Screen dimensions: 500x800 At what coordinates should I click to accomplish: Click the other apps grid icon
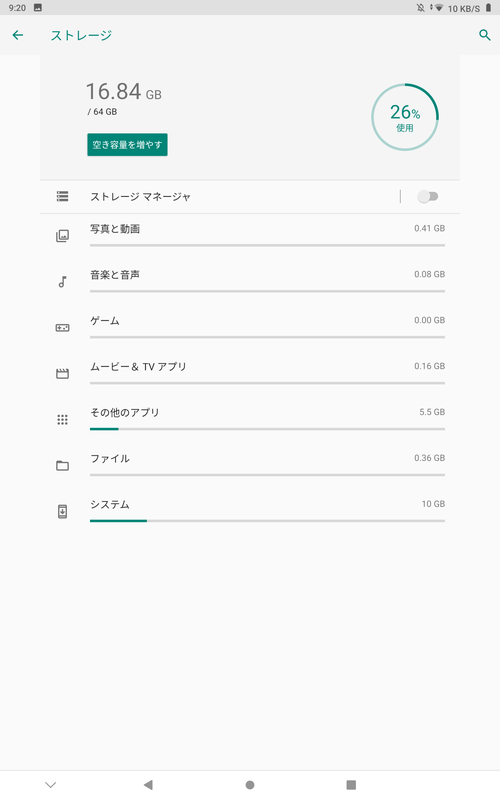pyautogui.click(x=62, y=419)
